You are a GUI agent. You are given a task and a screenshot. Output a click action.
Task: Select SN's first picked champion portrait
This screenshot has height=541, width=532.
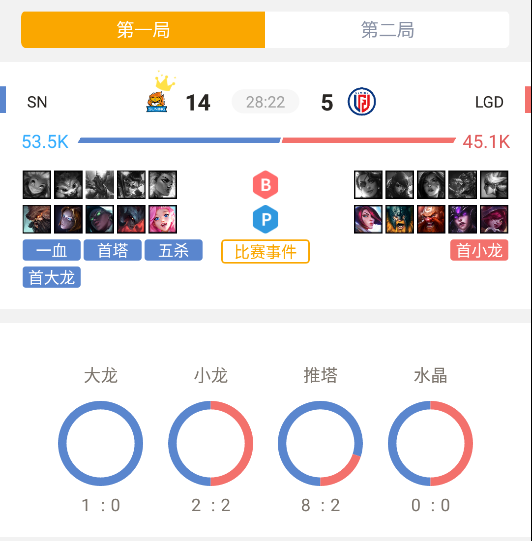[x=37, y=219]
